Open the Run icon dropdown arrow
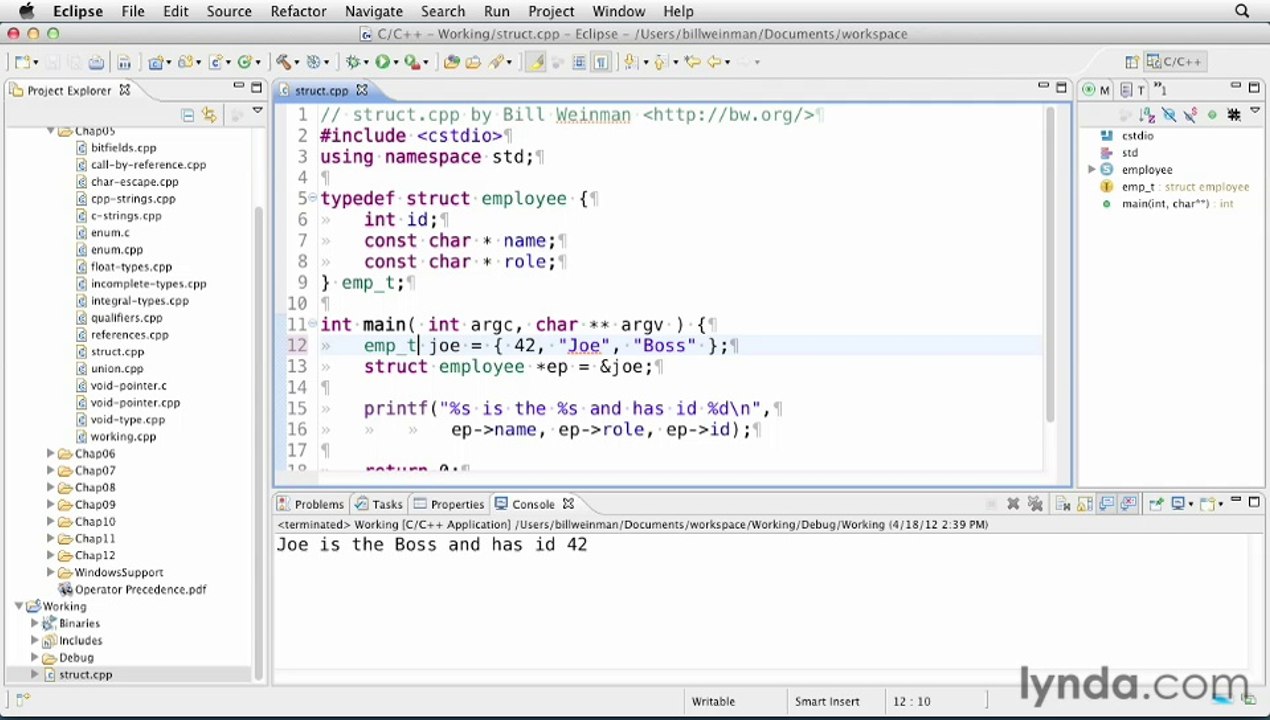 click(x=395, y=63)
